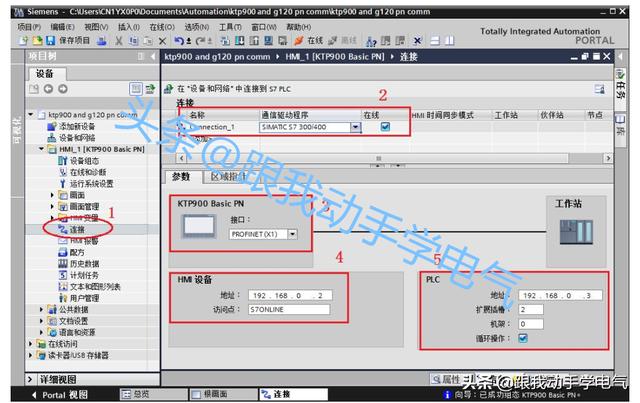
Task: Expand the 在线访问 node
Action: tap(31, 344)
